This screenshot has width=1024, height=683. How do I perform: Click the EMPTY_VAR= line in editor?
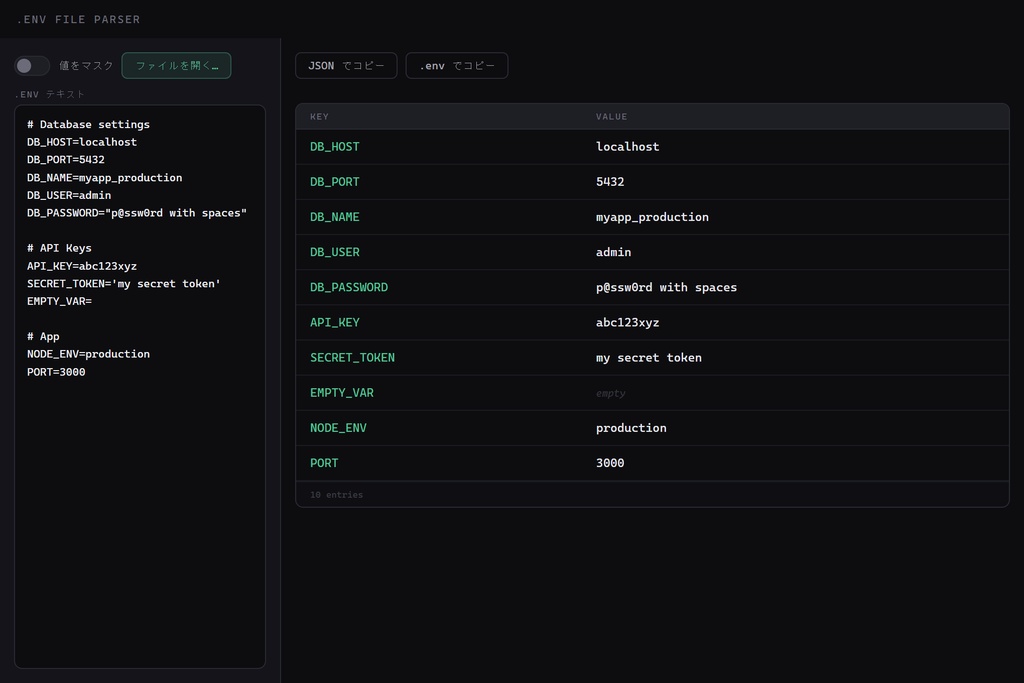59,302
